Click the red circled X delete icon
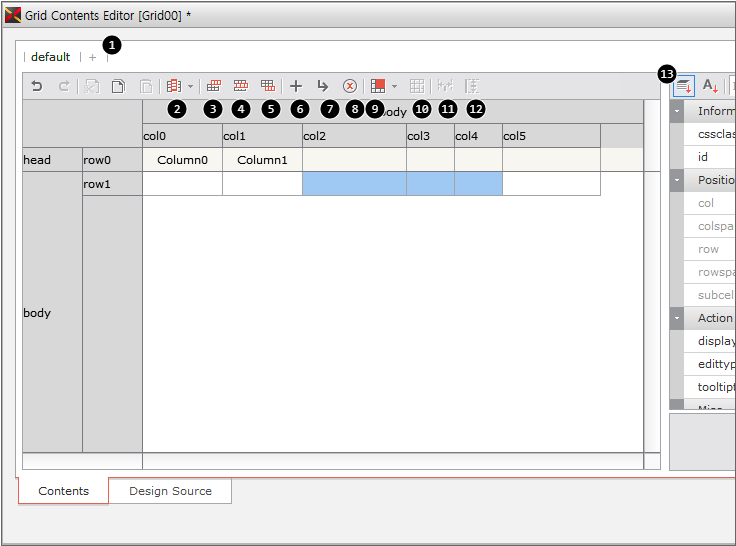The width and height of the screenshot is (736, 546). [350, 87]
